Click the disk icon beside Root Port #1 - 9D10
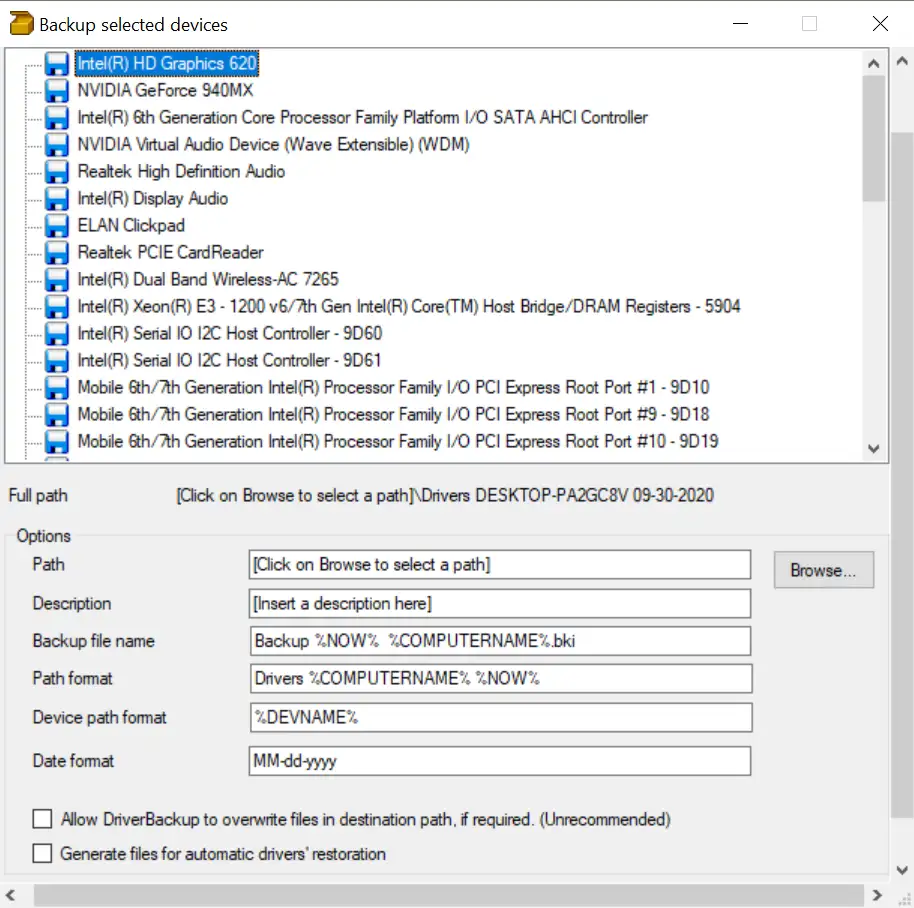Image resolution: width=914 pixels, height=908 pixels. [x=57, y=388]
